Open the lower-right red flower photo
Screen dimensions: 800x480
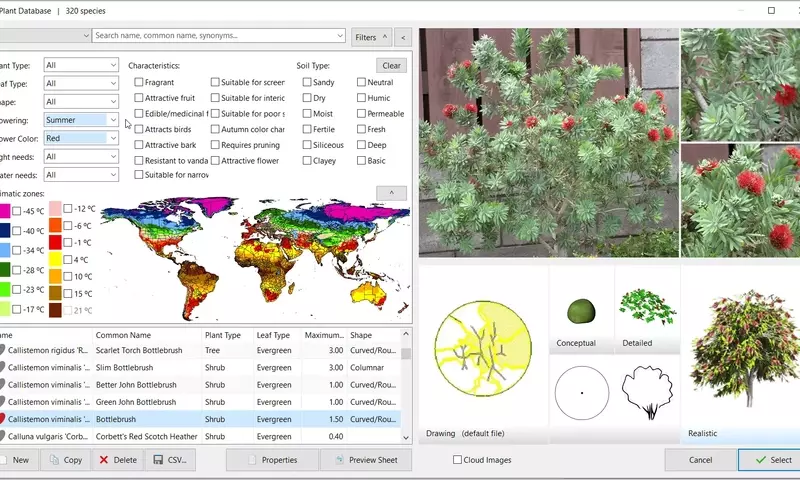740,200
